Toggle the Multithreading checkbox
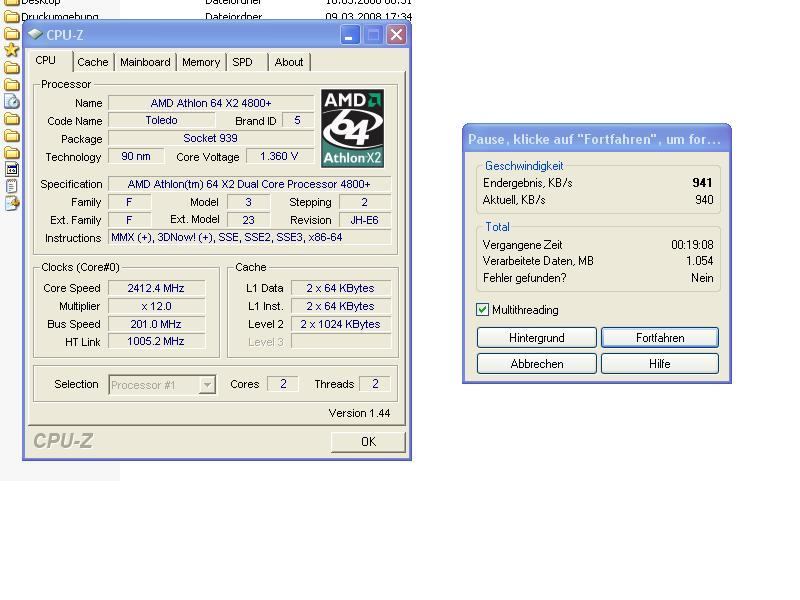The height and width of the screenshot is (600, 800). coord(482,310)
